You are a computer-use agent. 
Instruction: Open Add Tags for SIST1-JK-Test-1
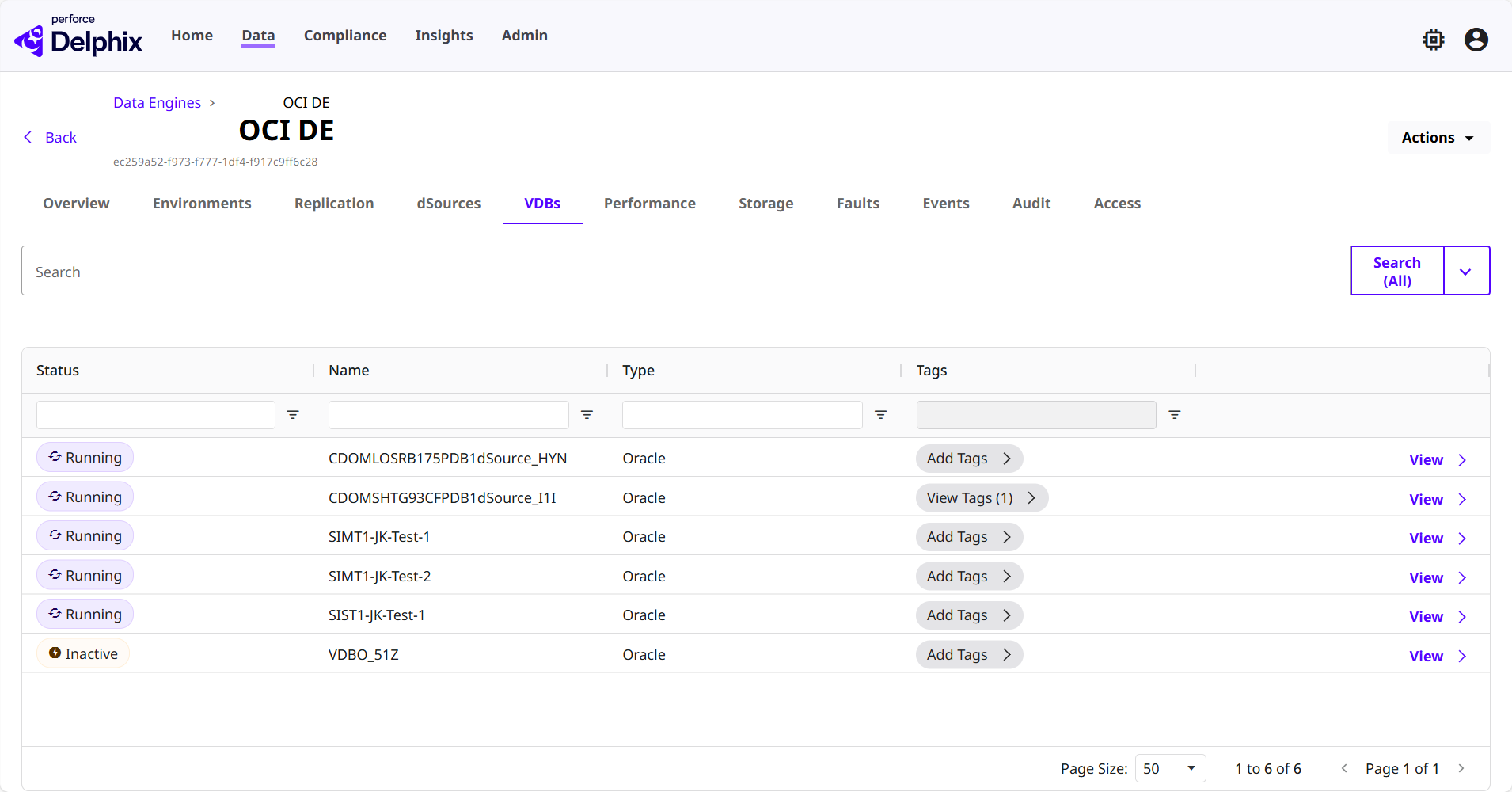point(969,615)
